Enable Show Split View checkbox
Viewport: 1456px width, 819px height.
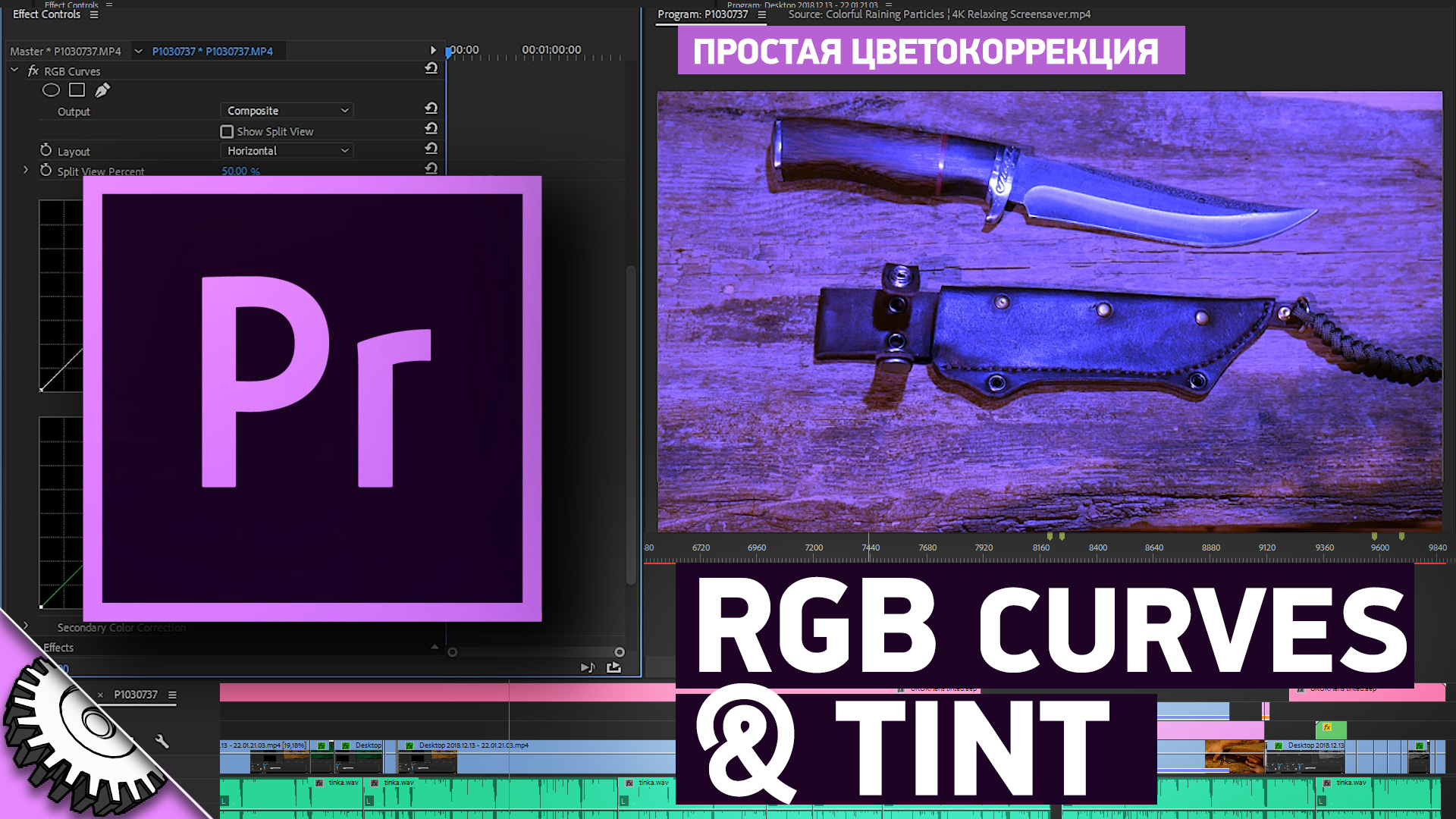point(227,131)
